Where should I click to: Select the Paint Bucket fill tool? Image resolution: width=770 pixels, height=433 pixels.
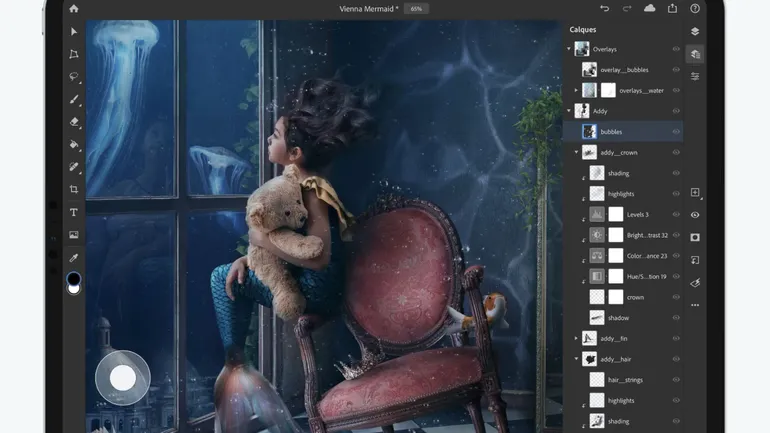[x=74, y=144]
